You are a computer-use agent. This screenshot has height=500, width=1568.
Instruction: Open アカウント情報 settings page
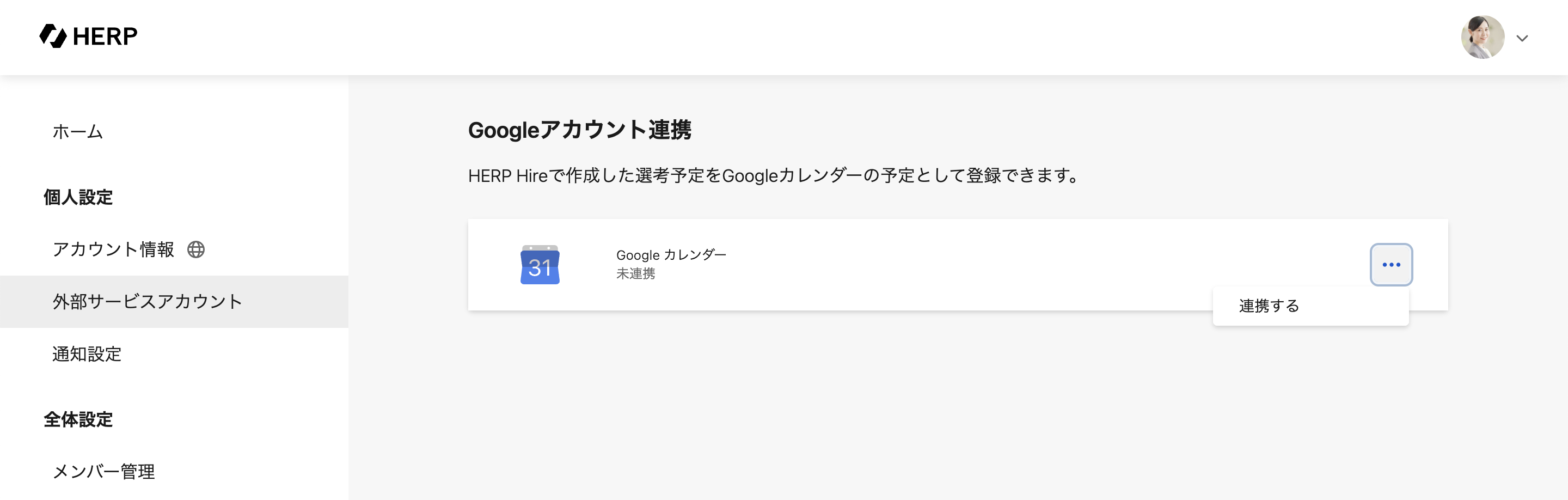[113, 249]
